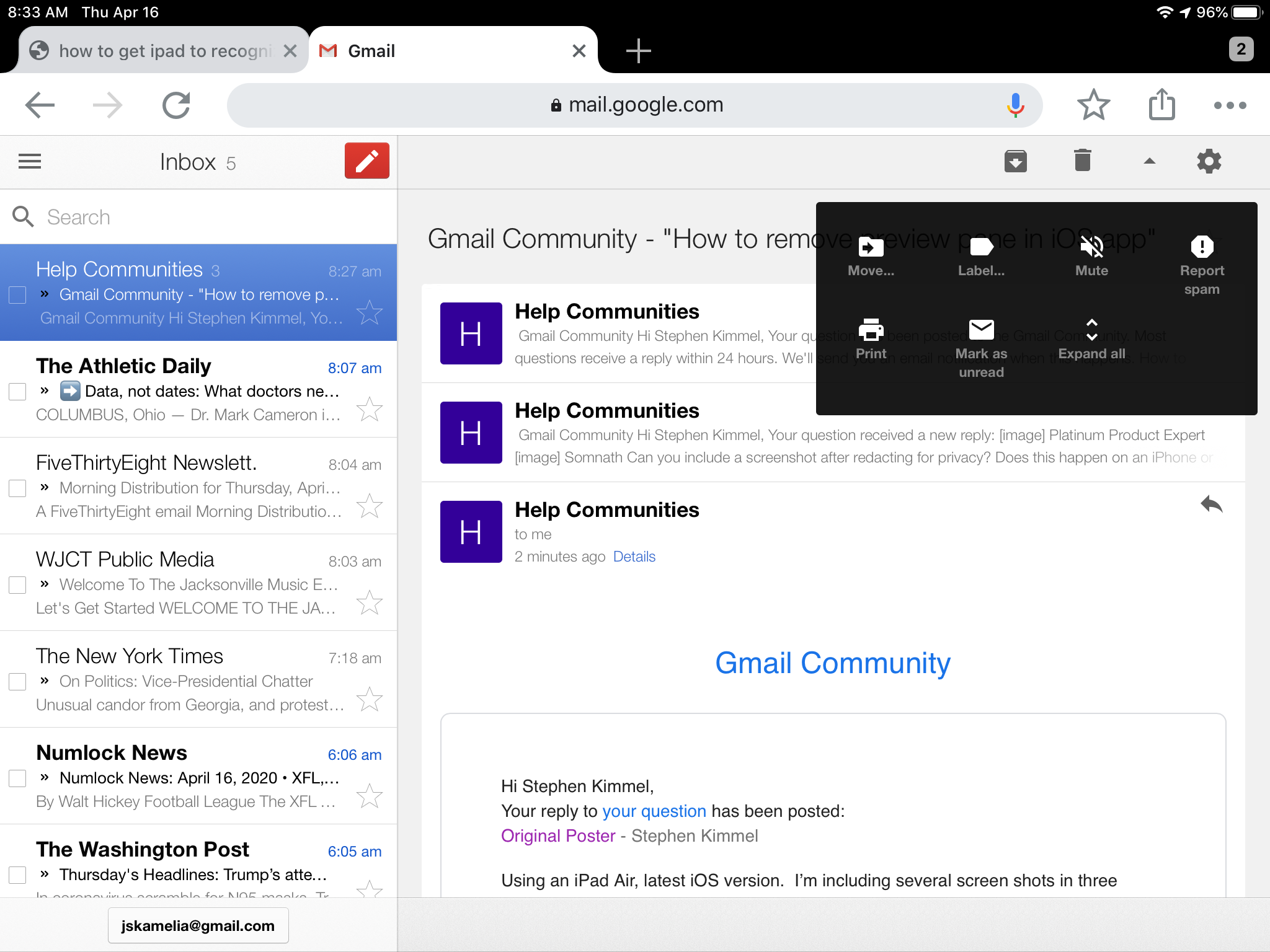This screenshot has height=952, width=1270.
Task: Open Numlock News April 16 email
Action: [198, 776]
